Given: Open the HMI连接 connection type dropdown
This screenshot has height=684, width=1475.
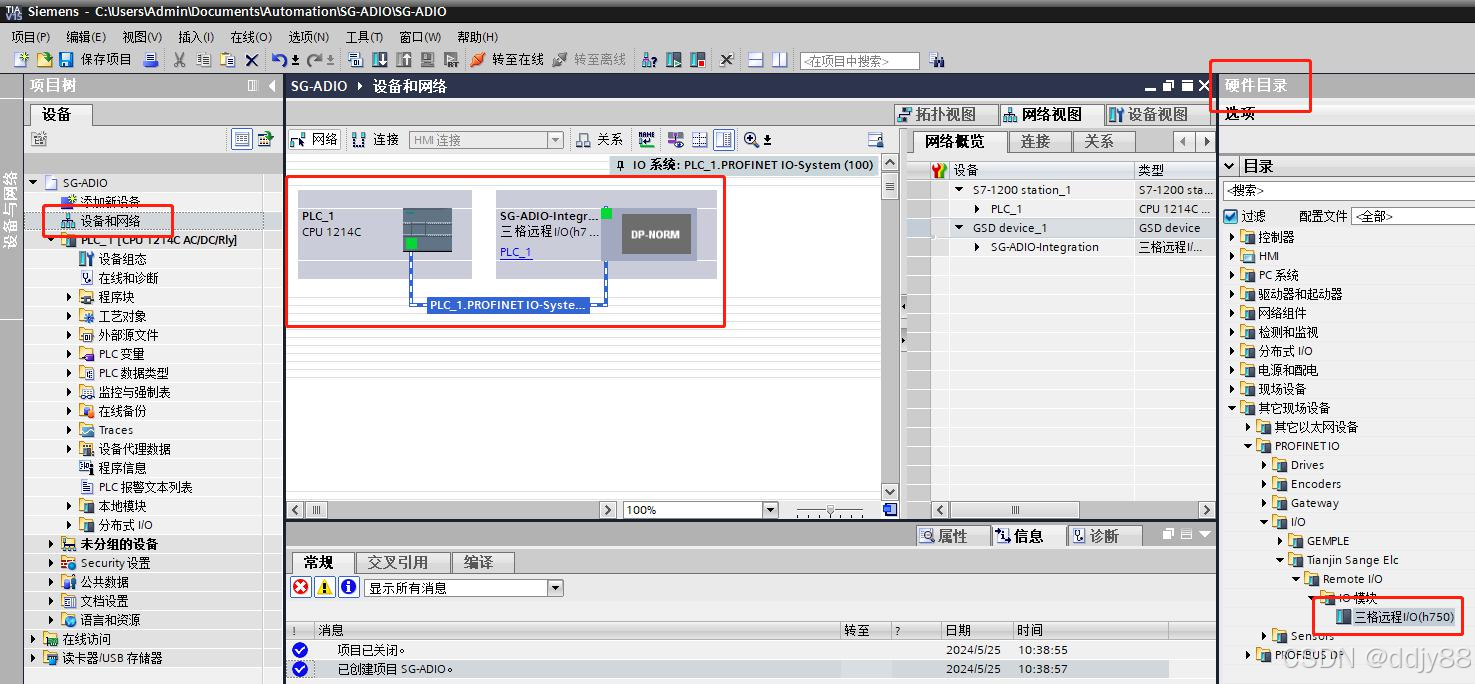Looking at the screenshot, I should [555, 140].
